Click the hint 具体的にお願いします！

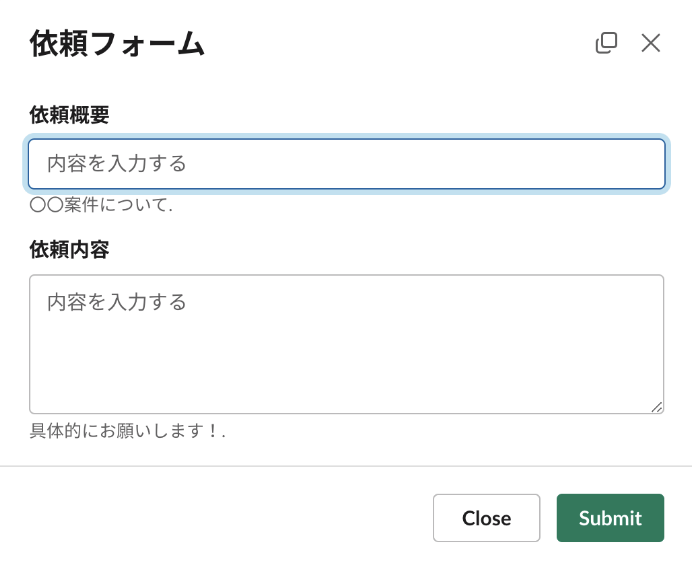(128, 431)
